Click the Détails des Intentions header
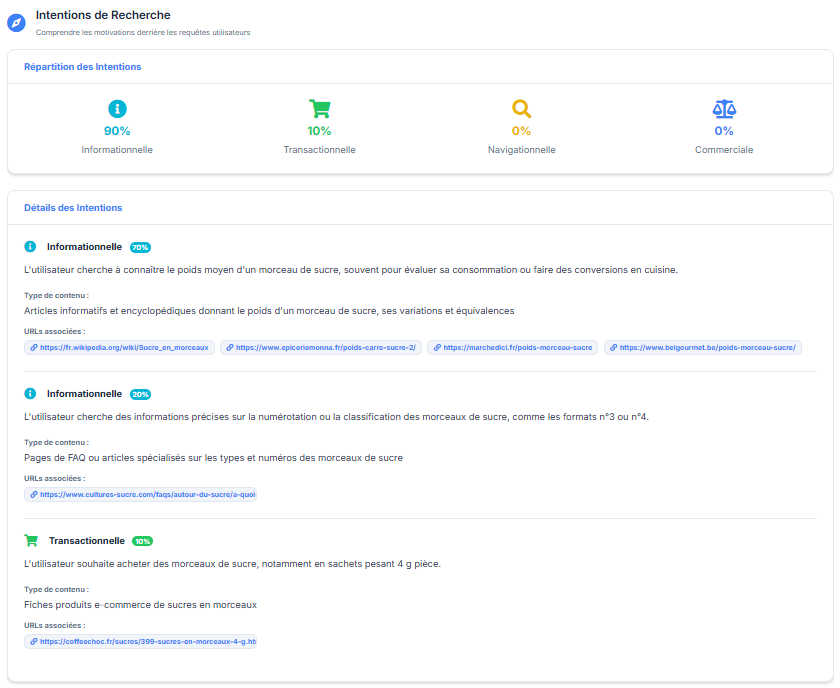Screen dimensions: 840x688 tap(73, 208)
